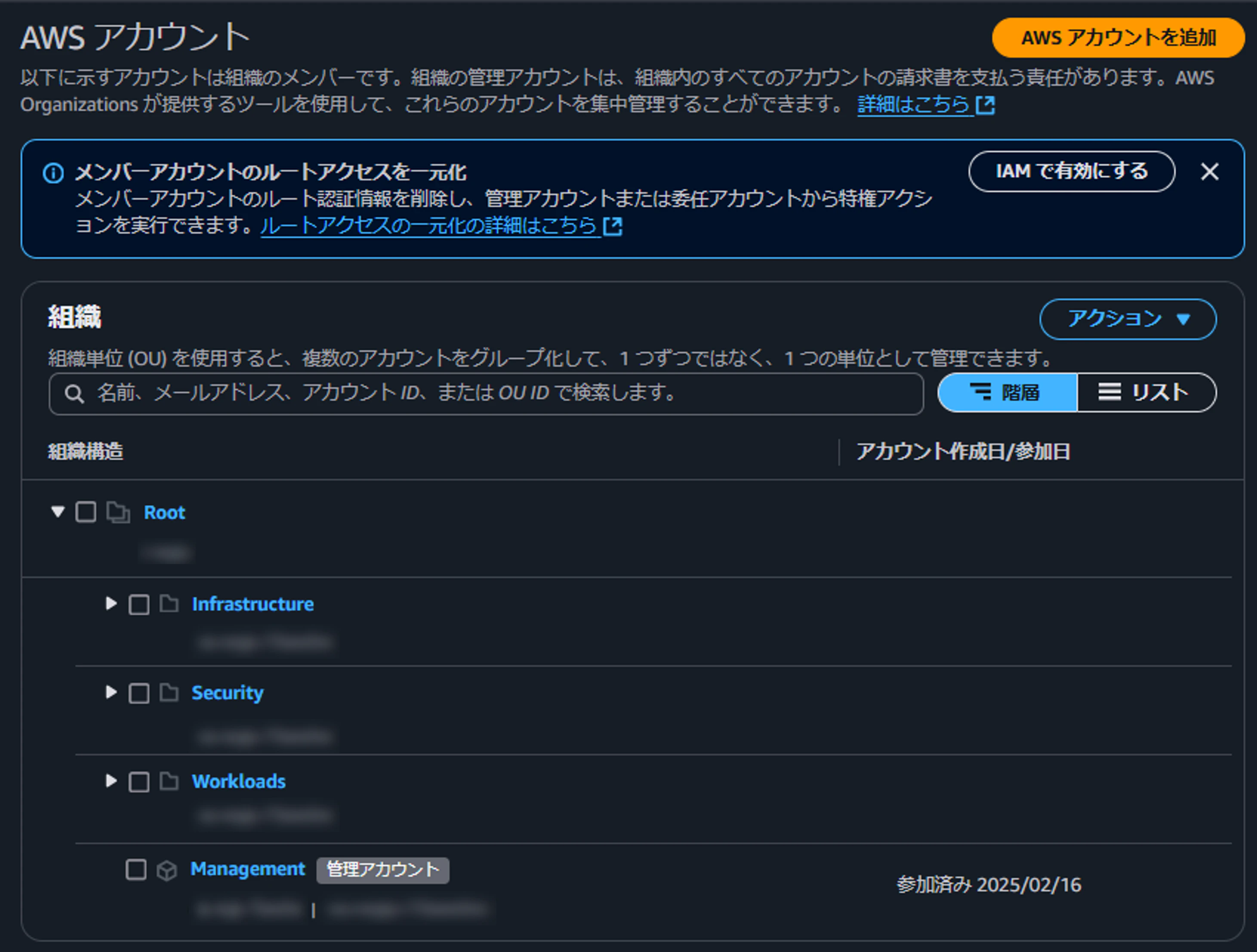Dismiss the root access banner with X
This screenshot has height=952, width=1257.
1210,172
